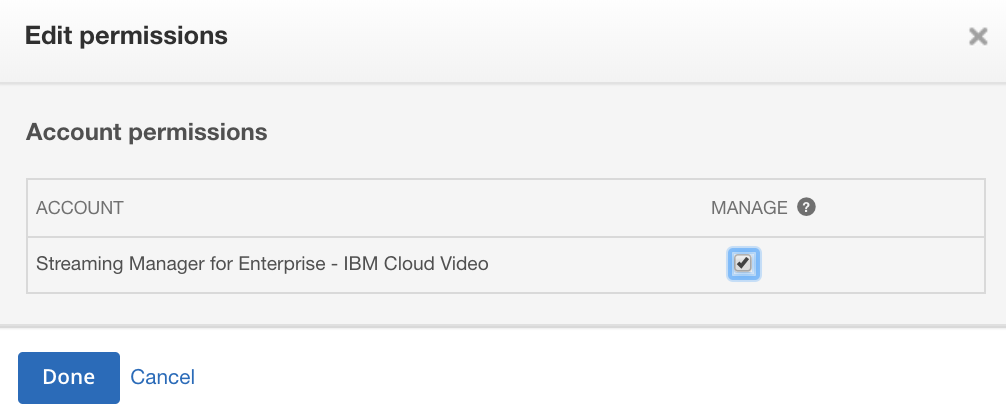Click the Edit permissions dialog title
1006x420 pixels.
tap(126, 35)
